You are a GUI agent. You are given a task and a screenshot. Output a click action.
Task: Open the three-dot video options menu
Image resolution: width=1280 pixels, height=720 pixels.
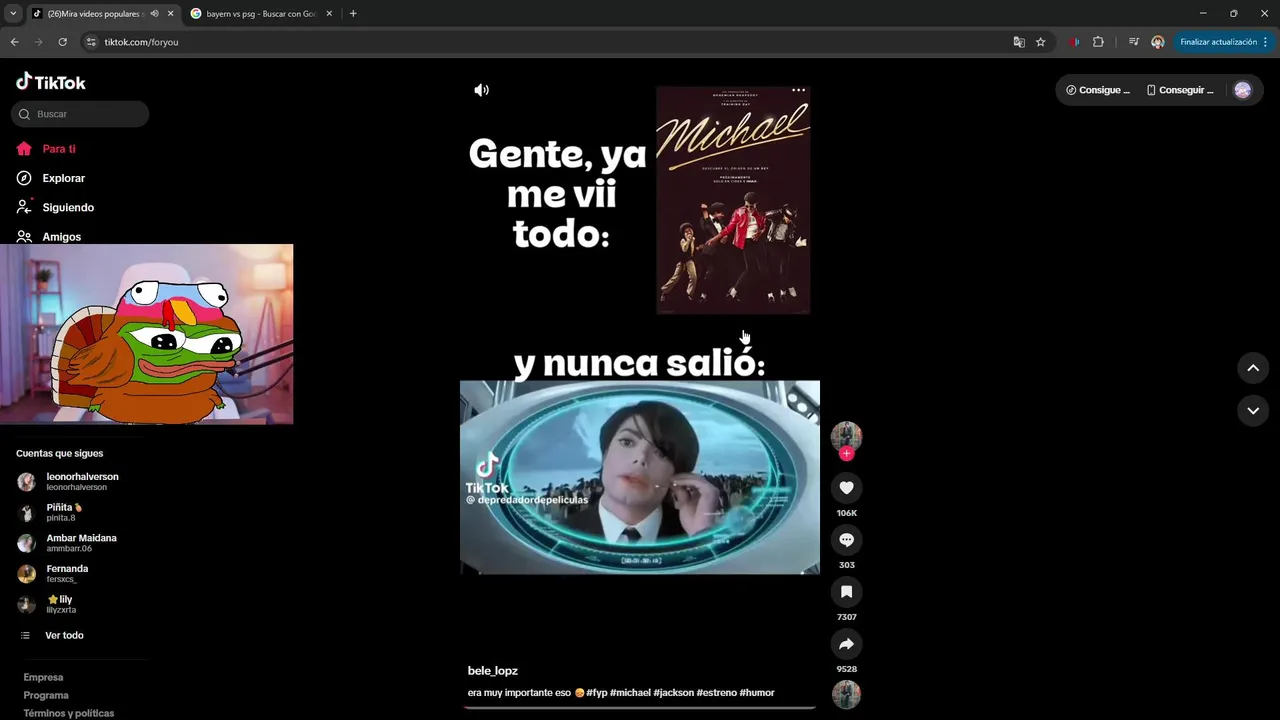(798, 90)
